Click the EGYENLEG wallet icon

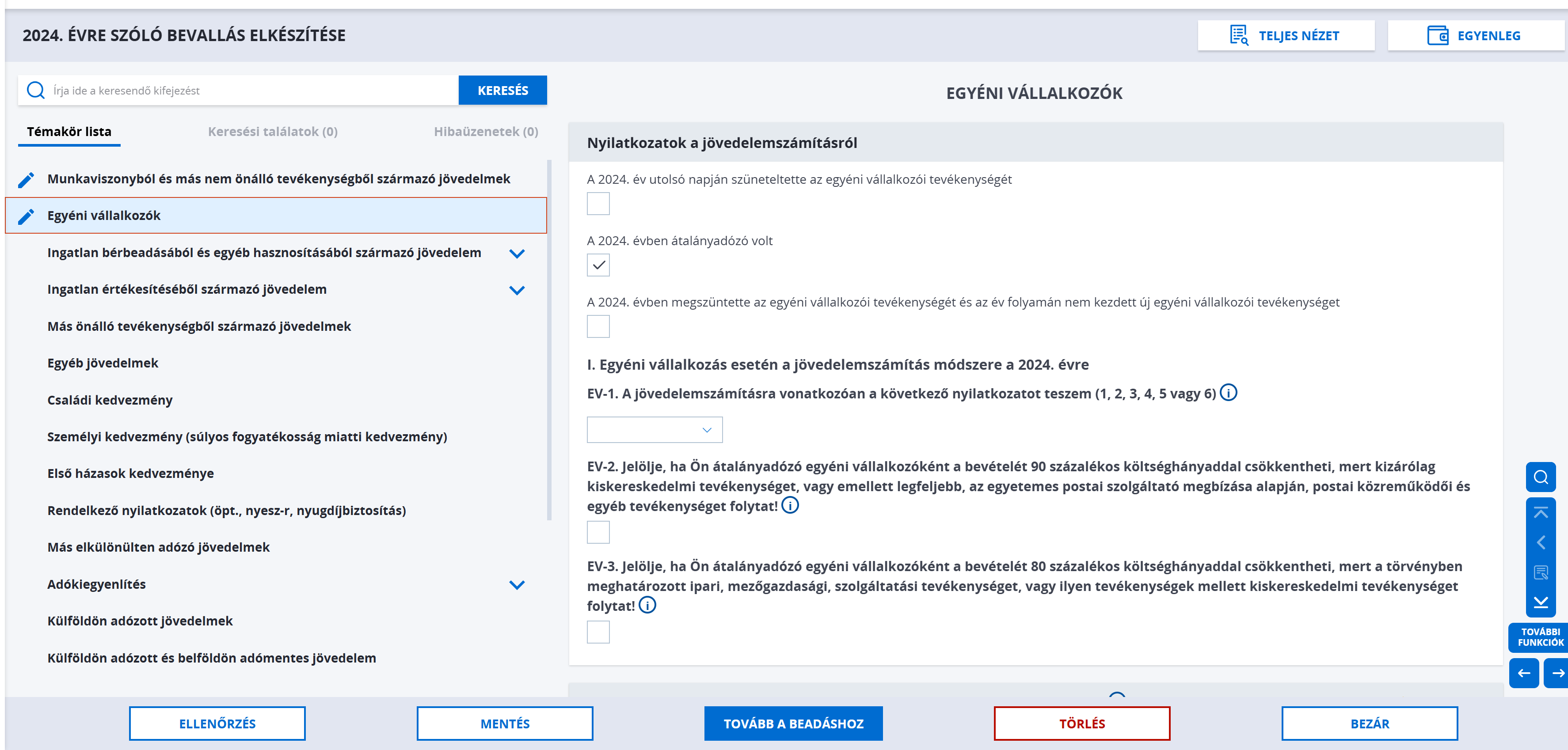(1438, 35)
